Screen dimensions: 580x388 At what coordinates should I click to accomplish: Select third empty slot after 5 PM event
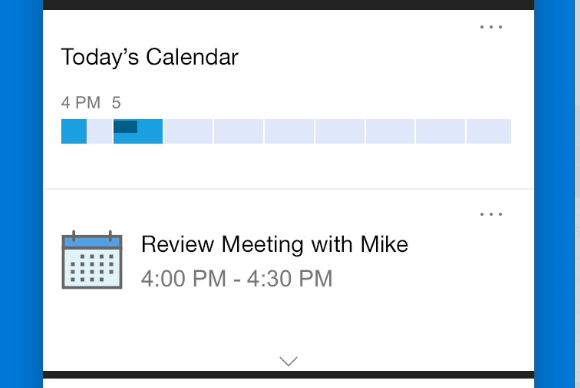pos(289,131)
